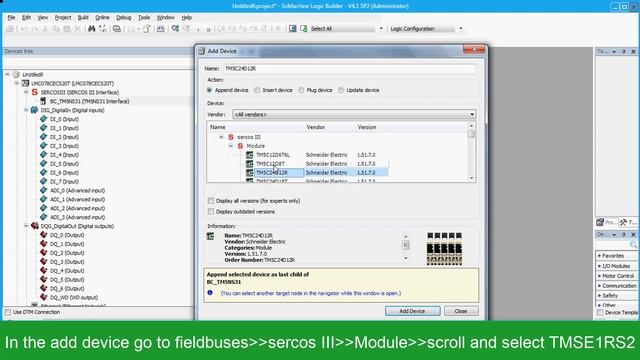Select the Insert device radio button
The image size is (640, 360).
(257, 90)
